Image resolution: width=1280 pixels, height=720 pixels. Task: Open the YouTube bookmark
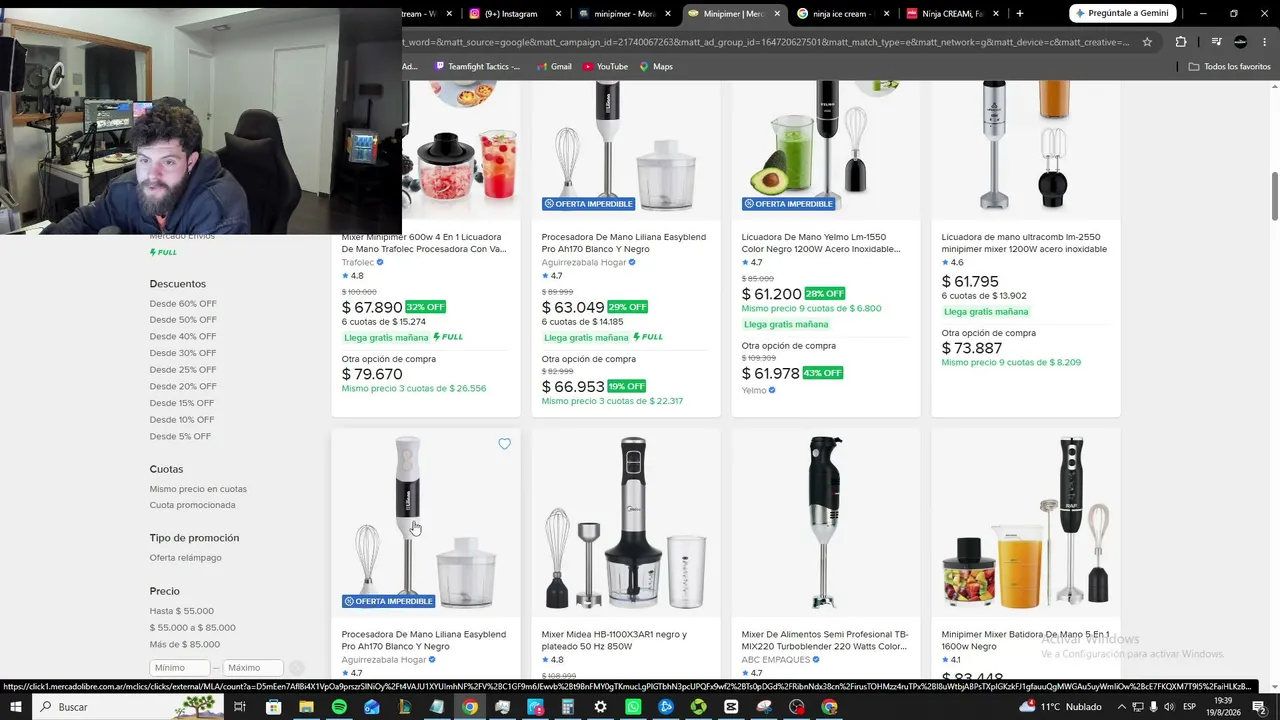click(605, 67)
